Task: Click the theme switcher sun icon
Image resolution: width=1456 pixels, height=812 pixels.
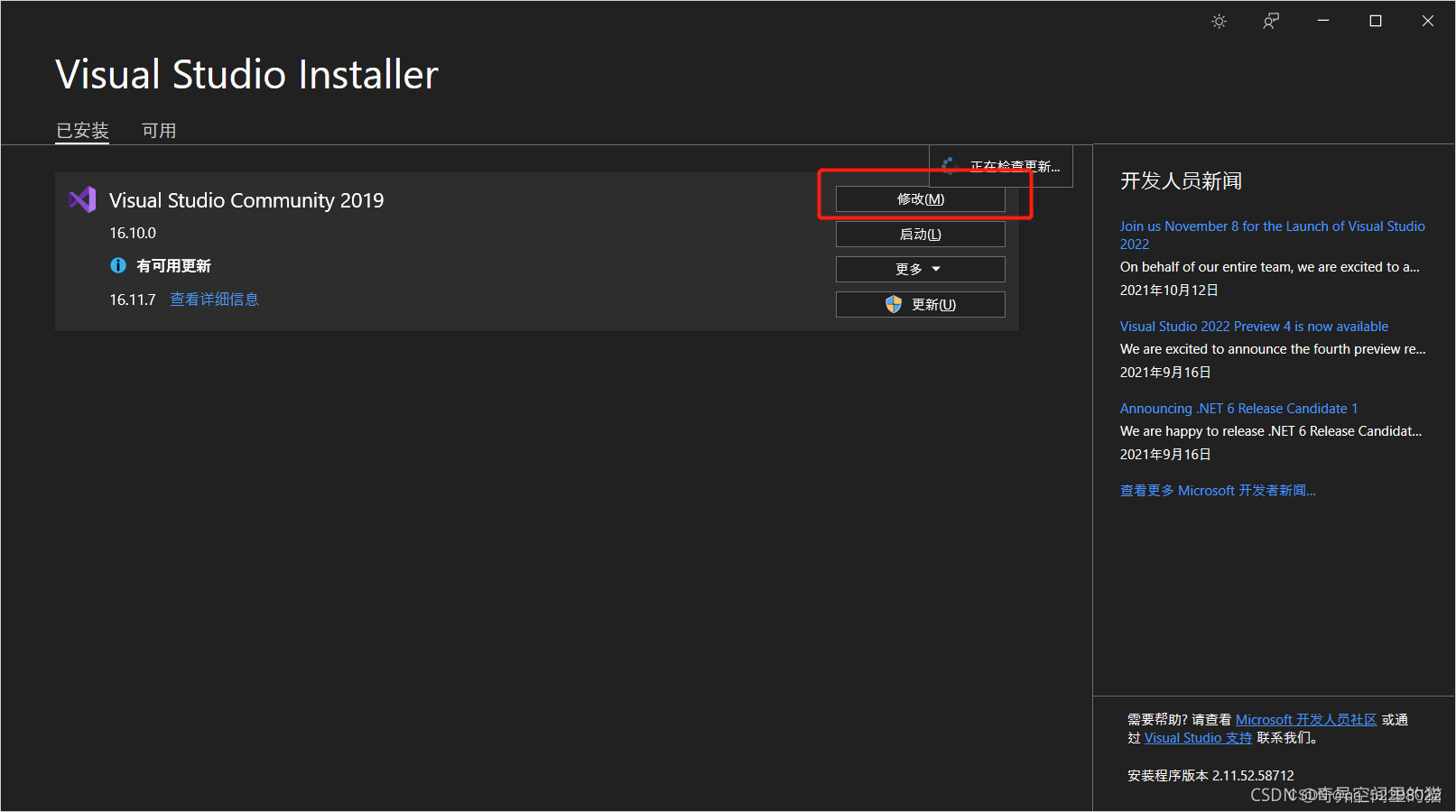Action: coord(1219,20)
